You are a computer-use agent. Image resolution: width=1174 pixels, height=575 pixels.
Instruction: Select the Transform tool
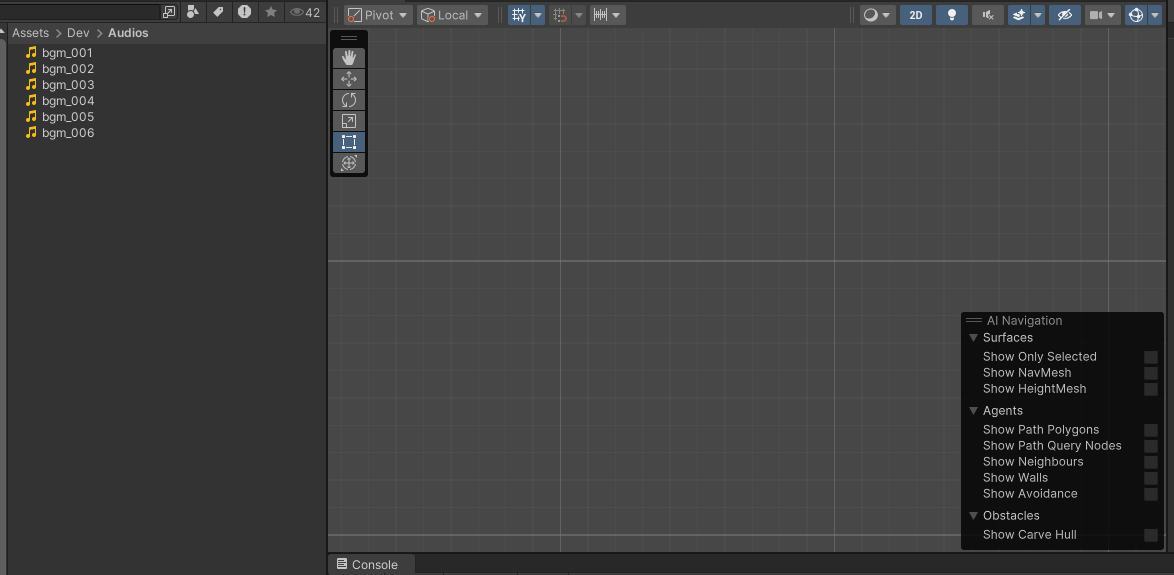[349, 163]
